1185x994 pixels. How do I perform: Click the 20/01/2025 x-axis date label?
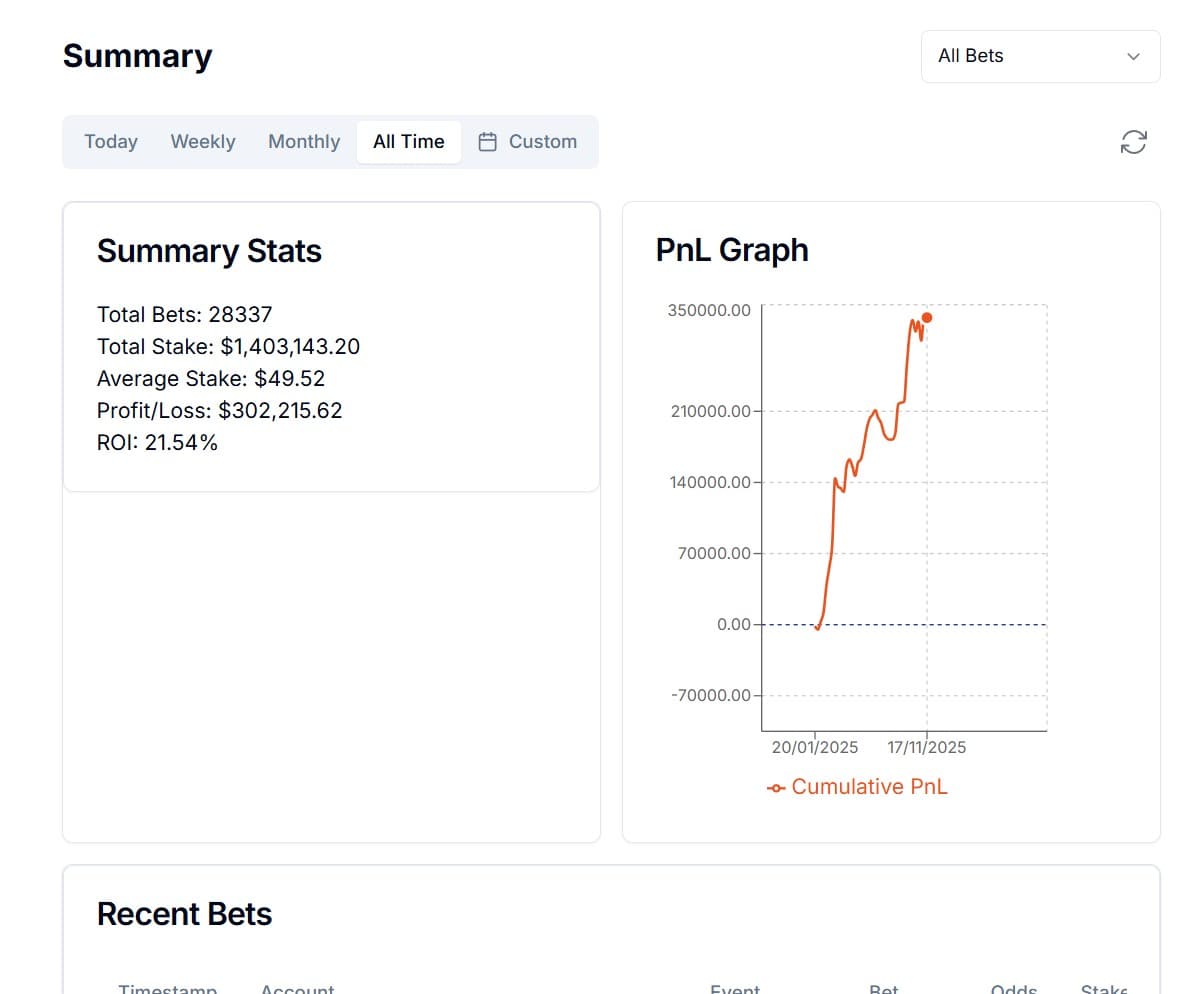815,747
